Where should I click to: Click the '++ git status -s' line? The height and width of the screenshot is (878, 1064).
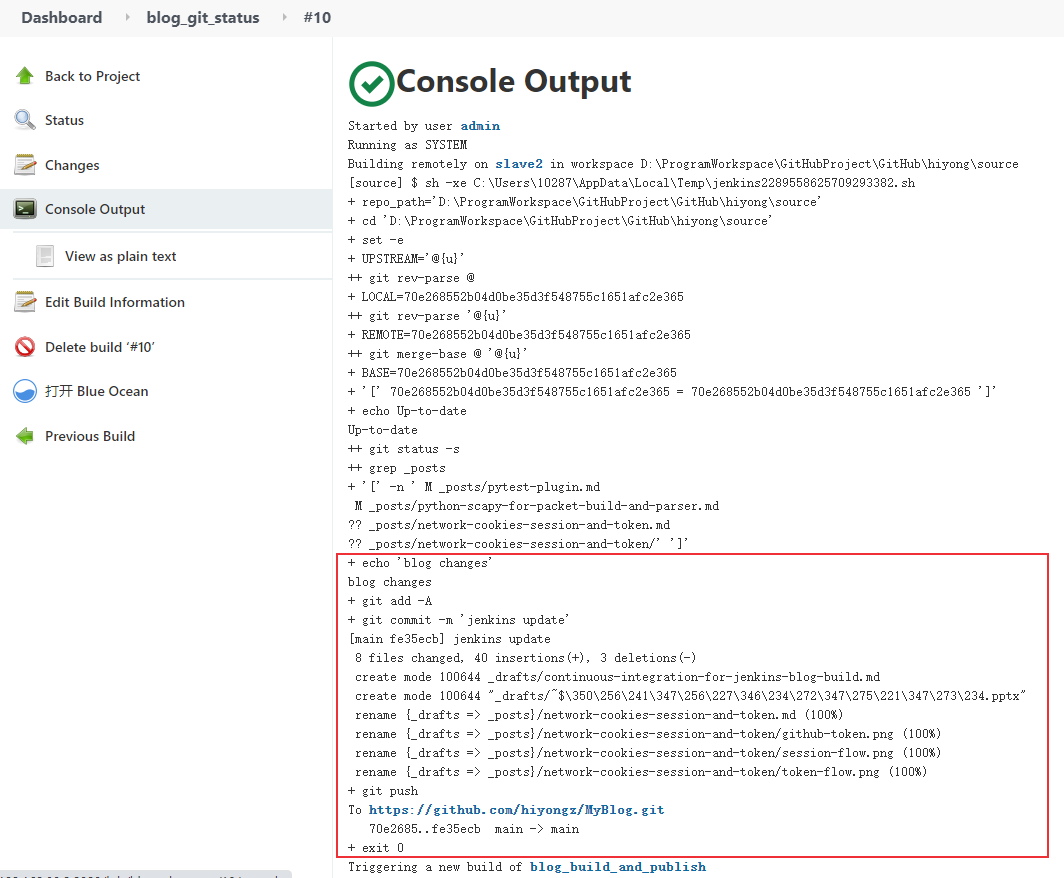tap(404, 448)
